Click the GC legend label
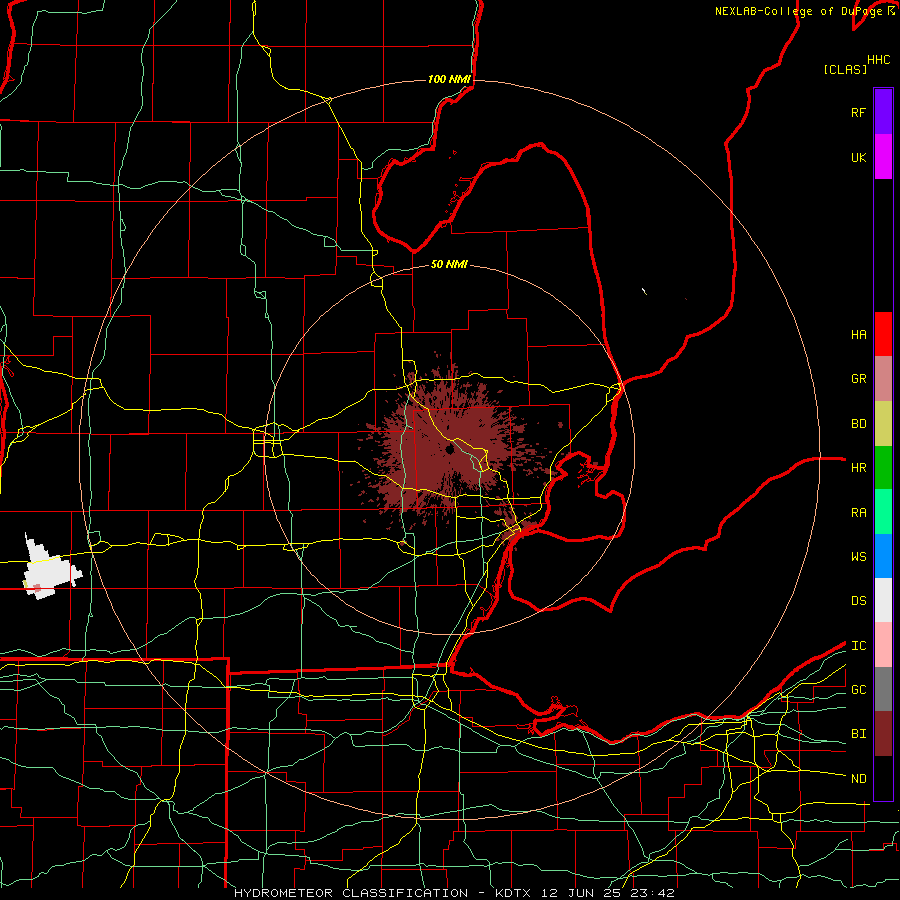The width and height of the screenshot is (900, 900). point(858,690)
